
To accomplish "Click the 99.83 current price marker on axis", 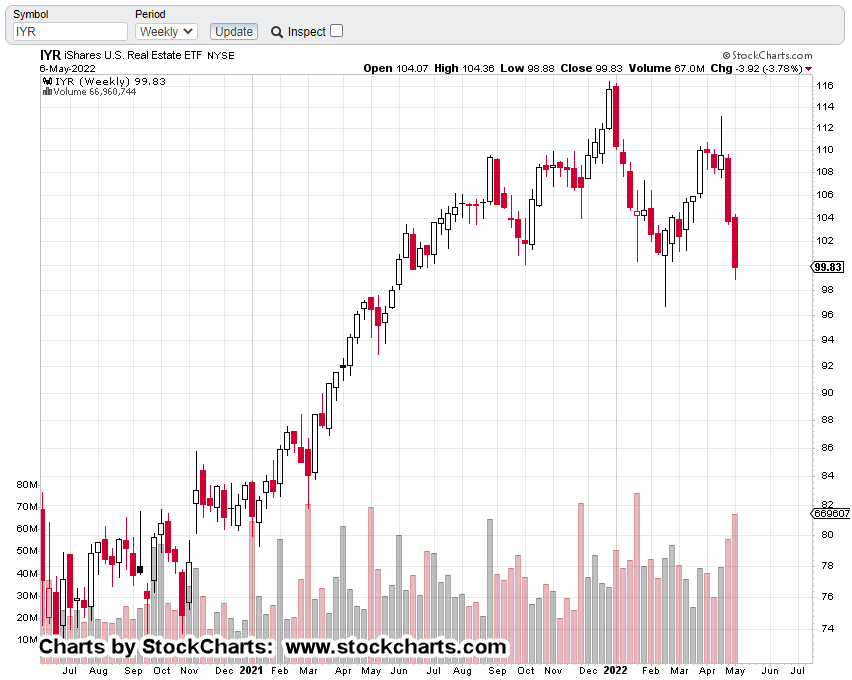I will [x=829, y=267].
